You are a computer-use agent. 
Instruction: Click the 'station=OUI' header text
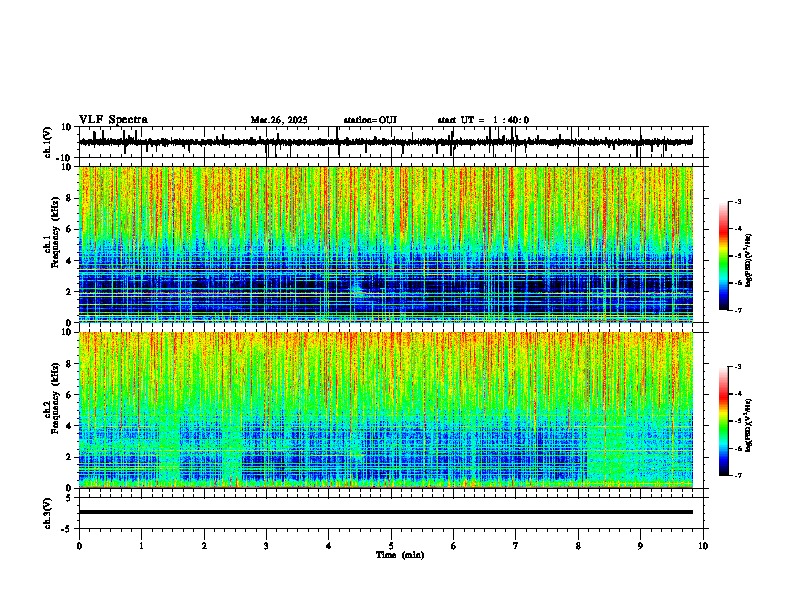(370, 120)
